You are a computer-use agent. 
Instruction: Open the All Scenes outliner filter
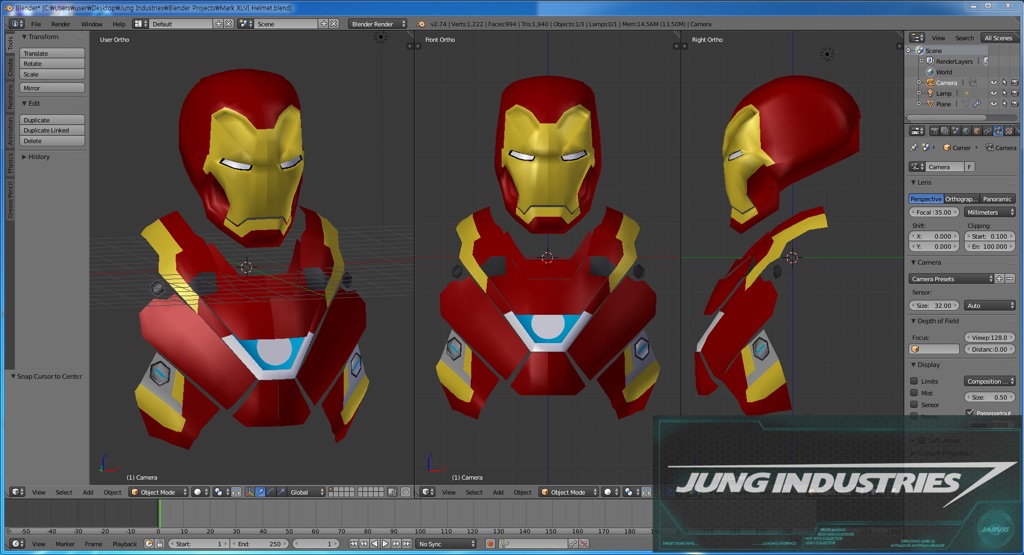coord(998,38)
